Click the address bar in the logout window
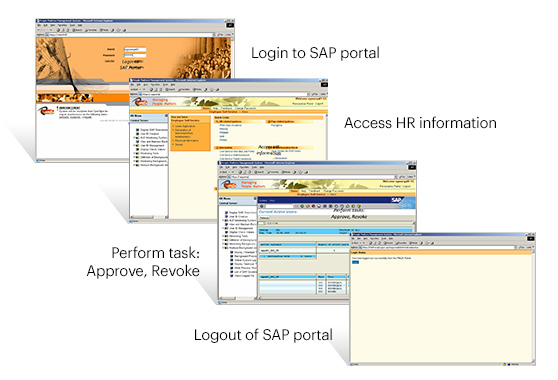Screen dimensions: 558x380 [x=438, y=247]
